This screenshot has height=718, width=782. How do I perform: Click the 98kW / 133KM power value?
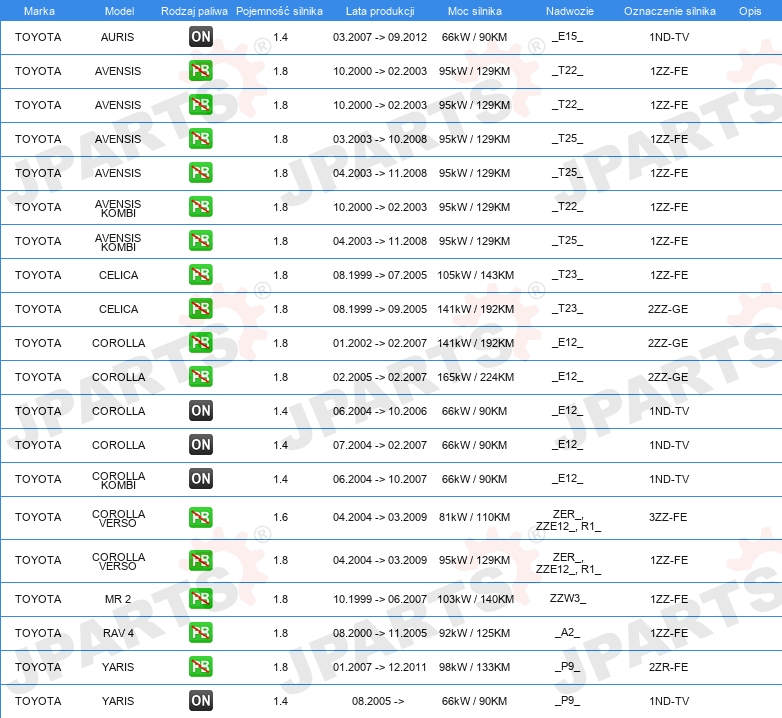474,667
